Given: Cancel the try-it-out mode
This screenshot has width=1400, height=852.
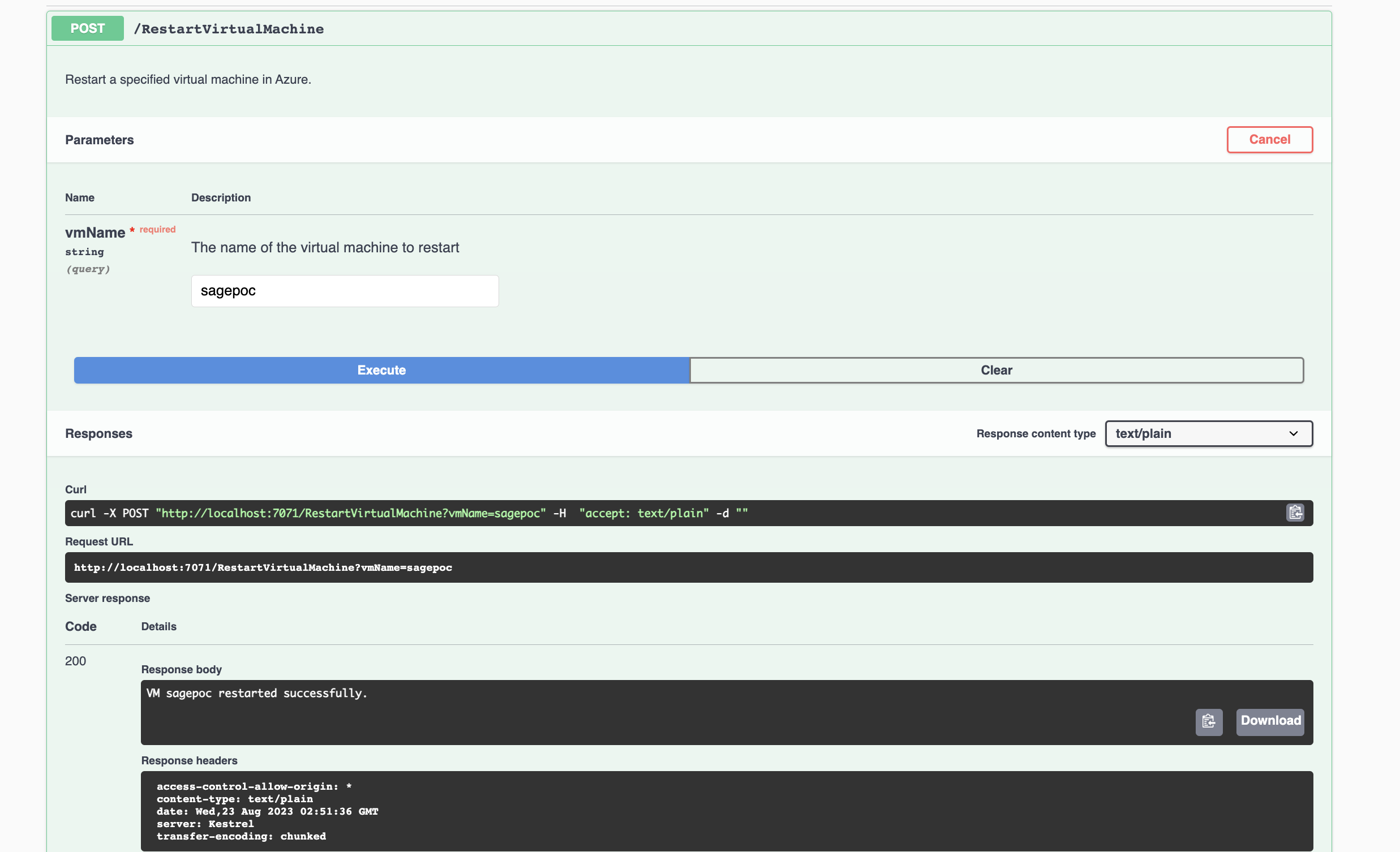Looking at the screenshot, I should [x=1269, y=140].
